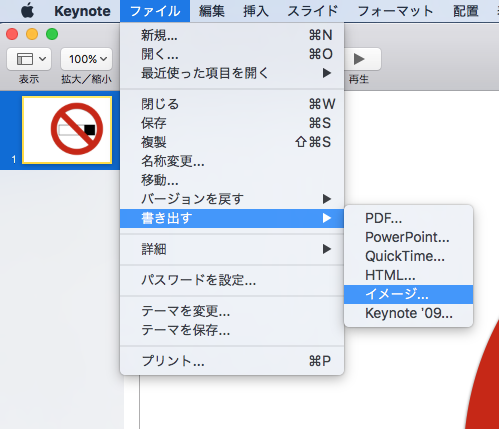Export to Keynote '09...
499x429 pixels.
click(409, 313)
